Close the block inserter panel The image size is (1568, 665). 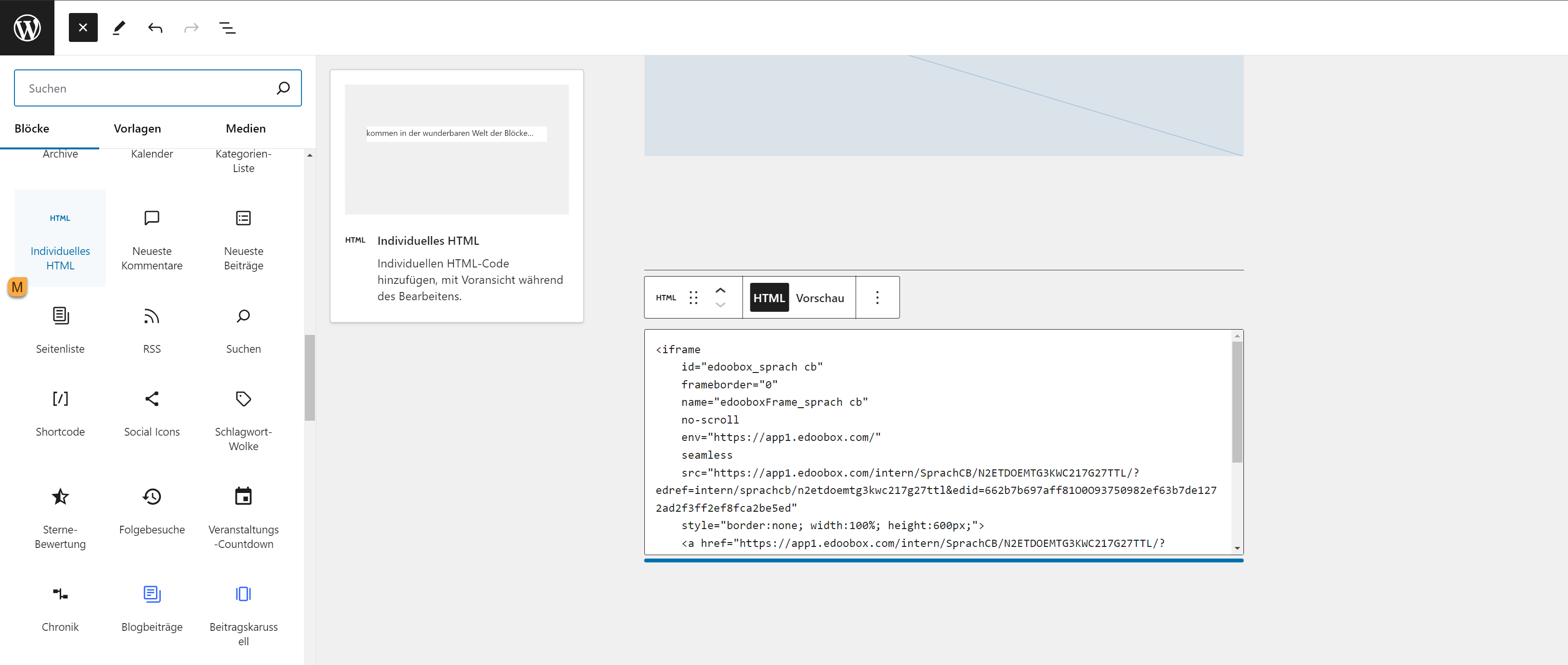tap(83, 27)
